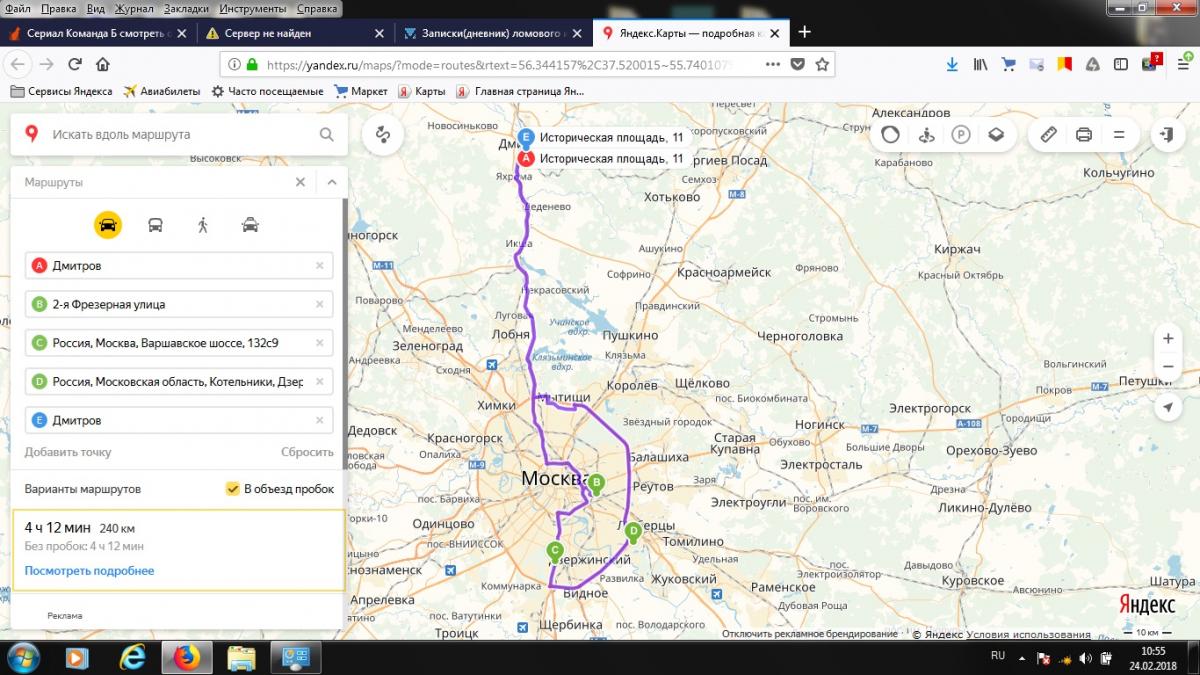1200x675 pixels.
Task: Click green waypoint marker B on map
Action: point(597,484)
